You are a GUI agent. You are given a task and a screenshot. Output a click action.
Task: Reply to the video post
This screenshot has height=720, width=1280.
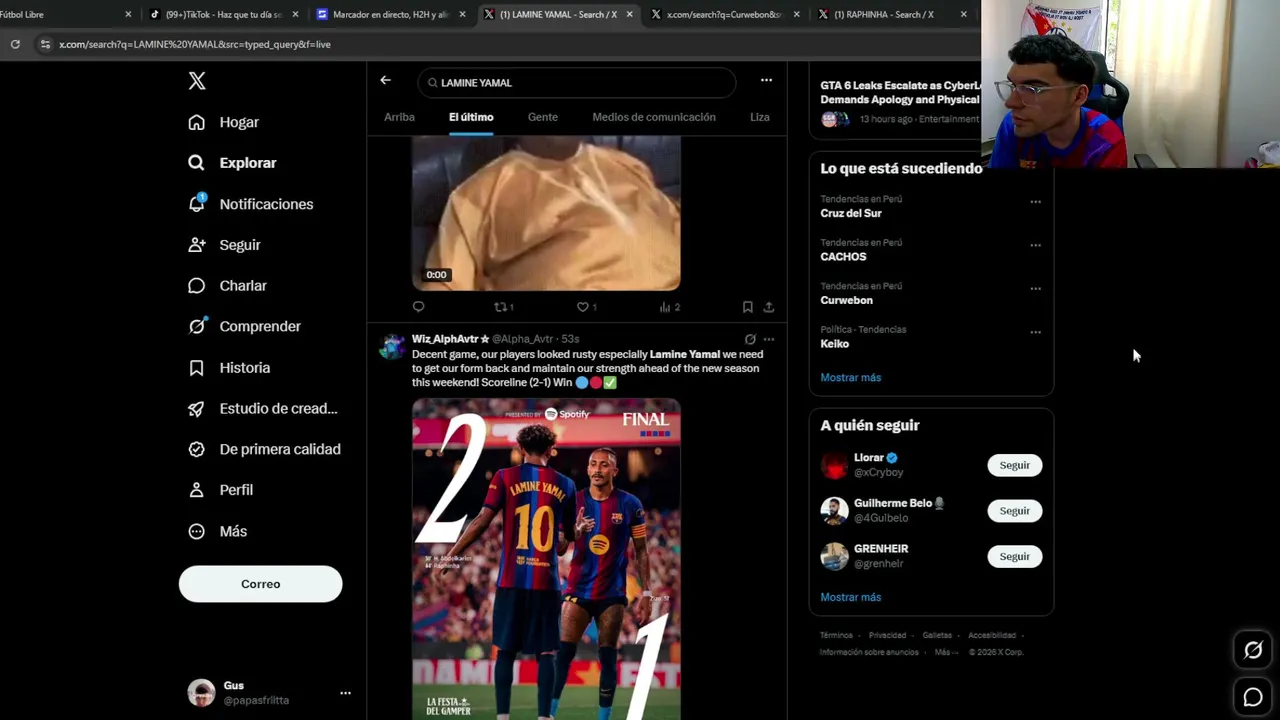pos(419,307)
